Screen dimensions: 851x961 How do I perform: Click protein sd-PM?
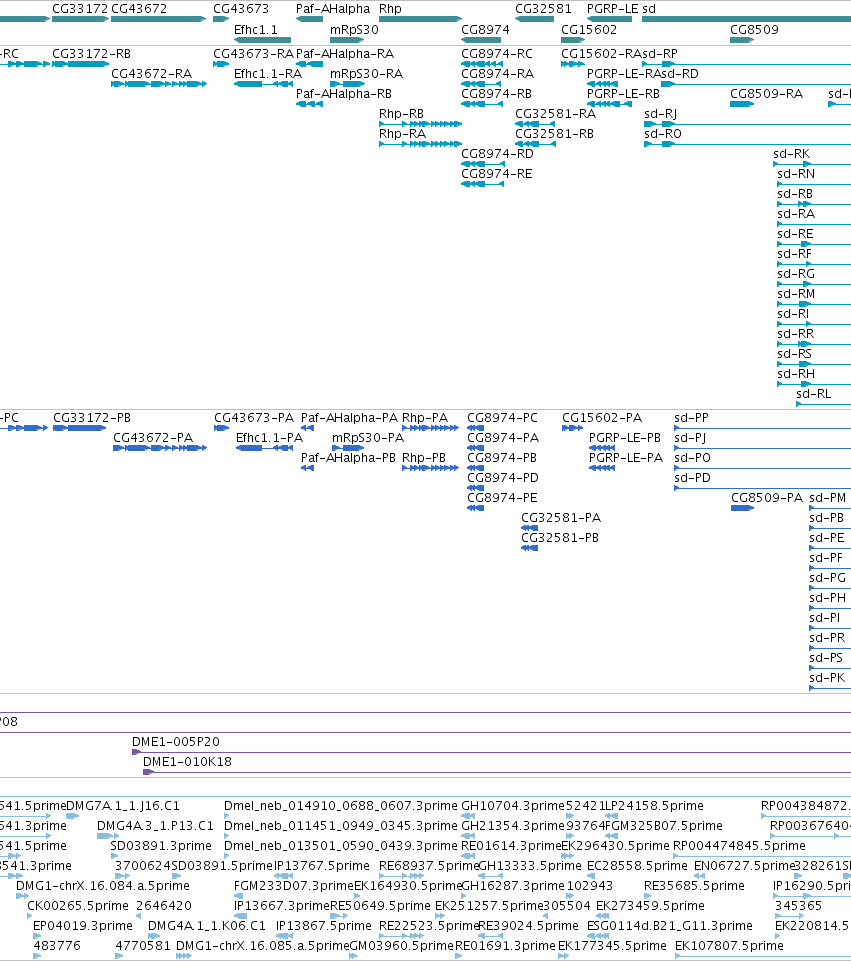828,498
